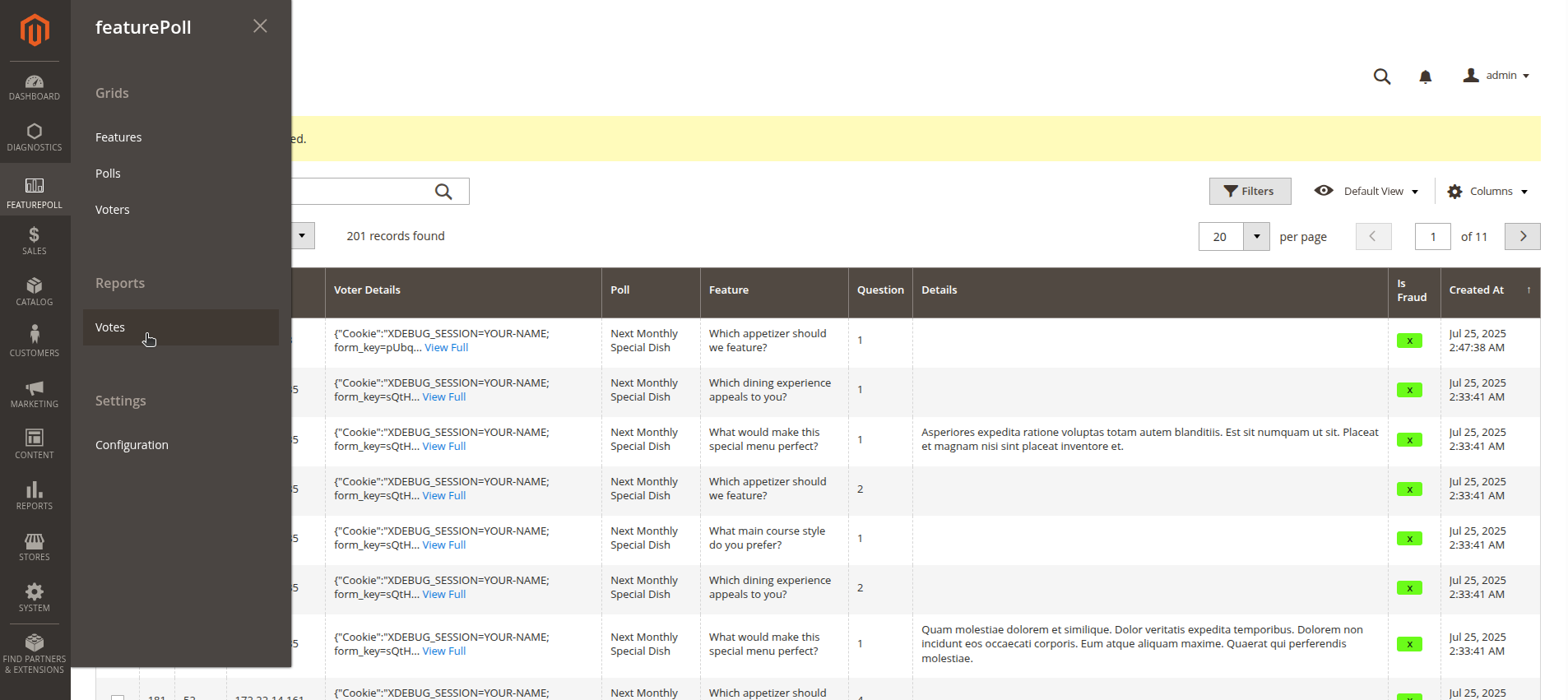Close the featurePoll flyout panel

[x=260, y=26]
